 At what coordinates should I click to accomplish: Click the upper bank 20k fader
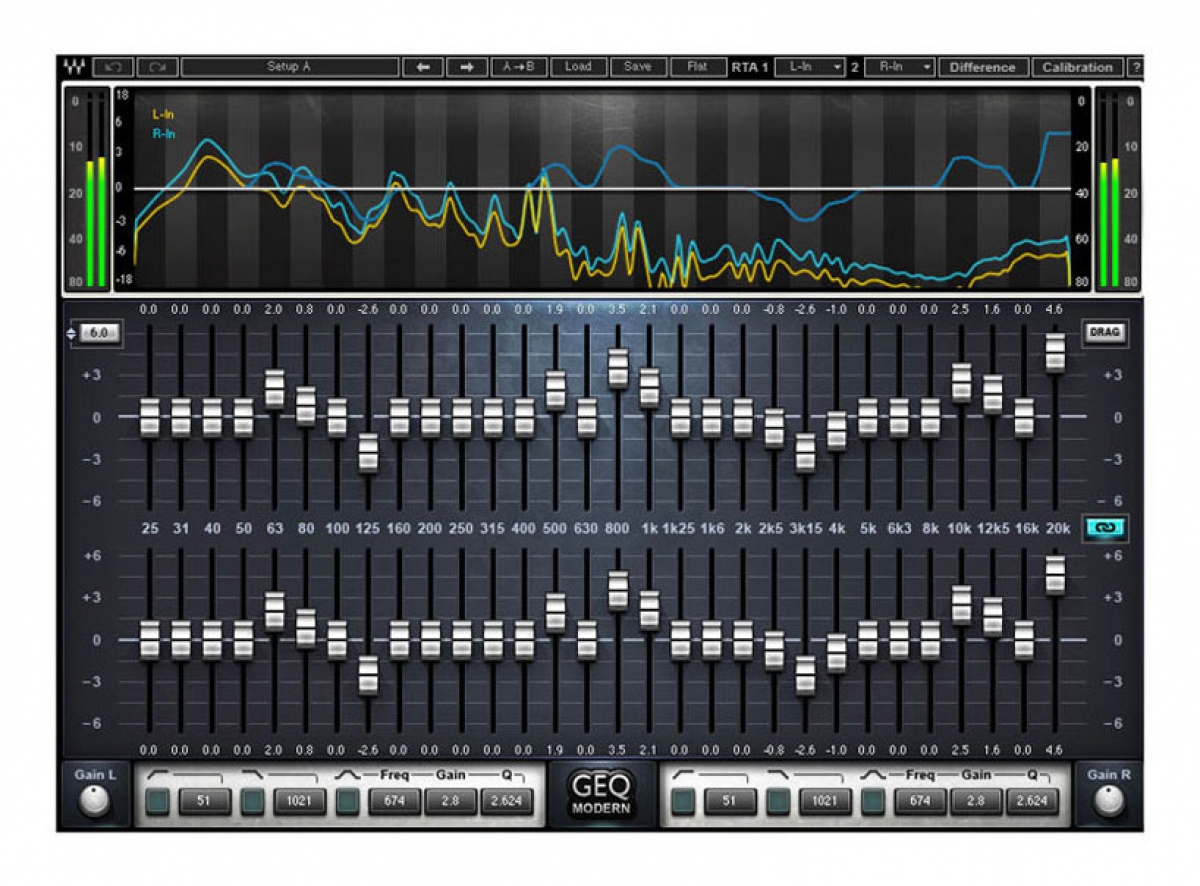[1055, 353]
